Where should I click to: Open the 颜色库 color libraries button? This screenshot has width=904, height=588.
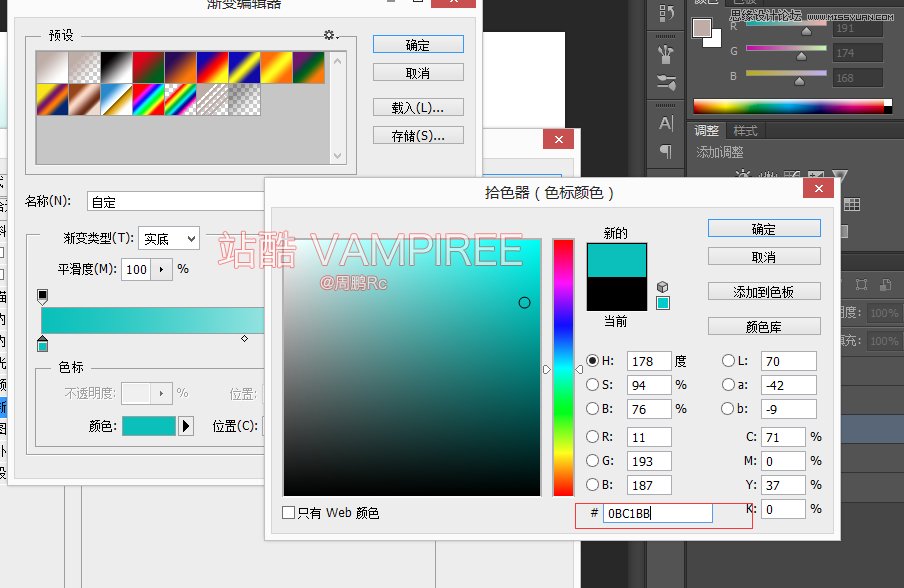click(x=764, y=327)
